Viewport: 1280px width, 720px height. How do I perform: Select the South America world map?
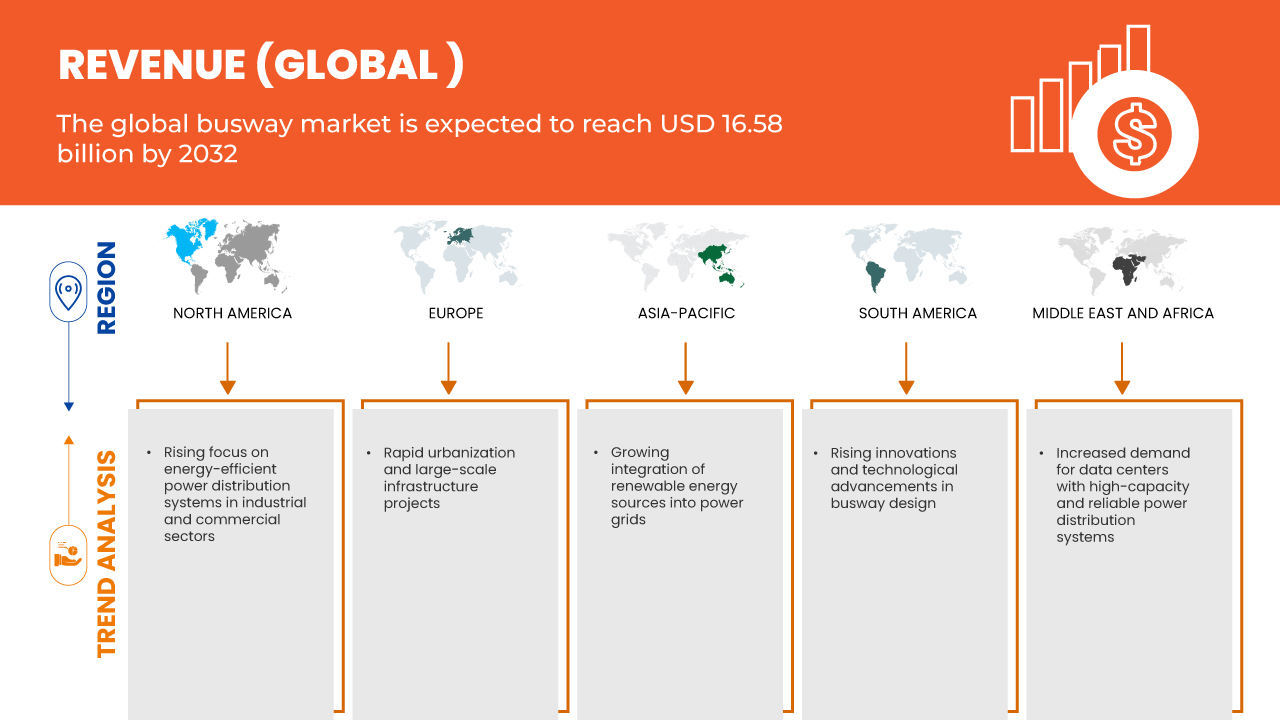click(x=907, y=258)
